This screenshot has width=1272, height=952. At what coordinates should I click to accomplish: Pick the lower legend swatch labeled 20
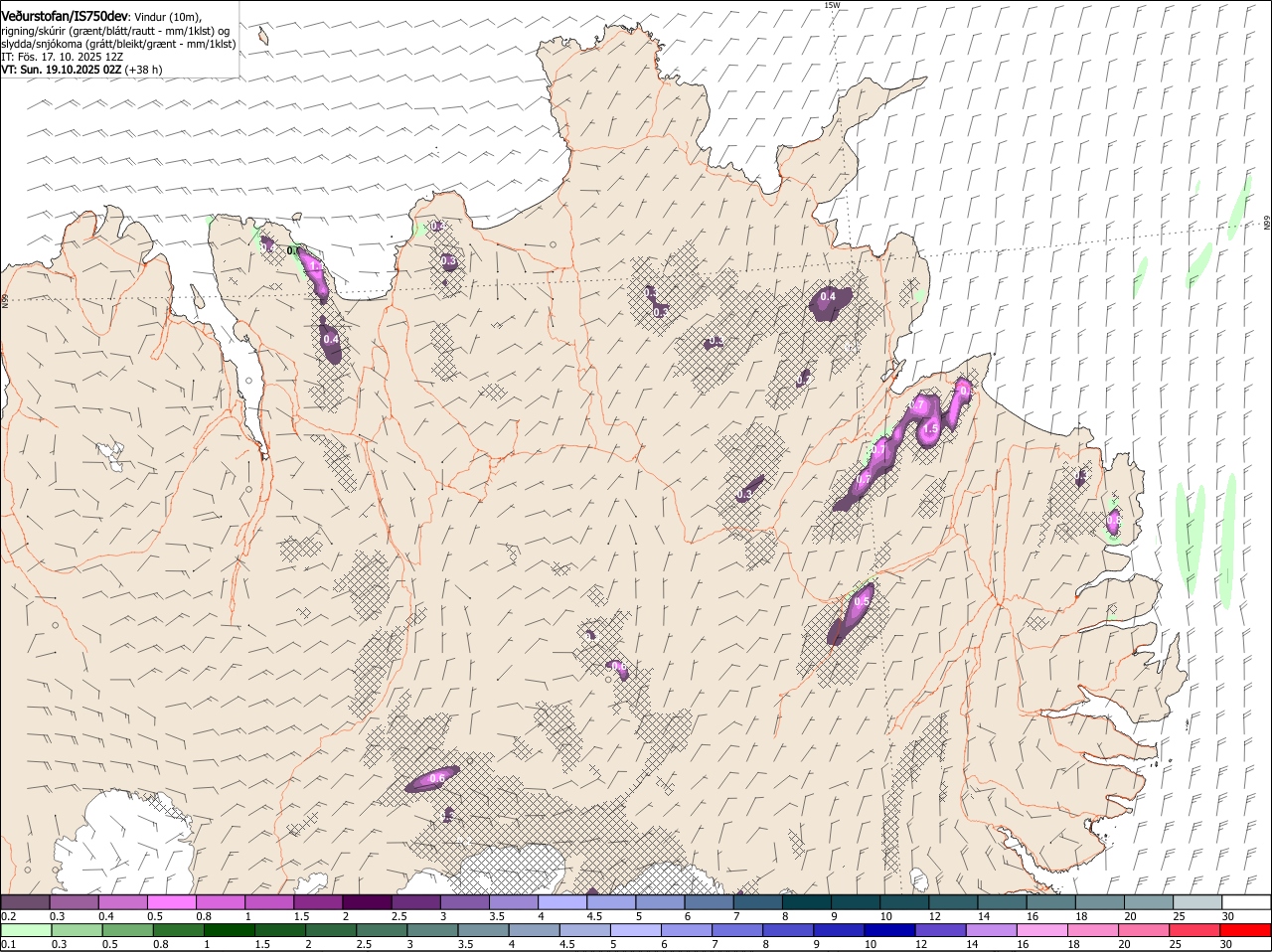(x=1143, y=930)
